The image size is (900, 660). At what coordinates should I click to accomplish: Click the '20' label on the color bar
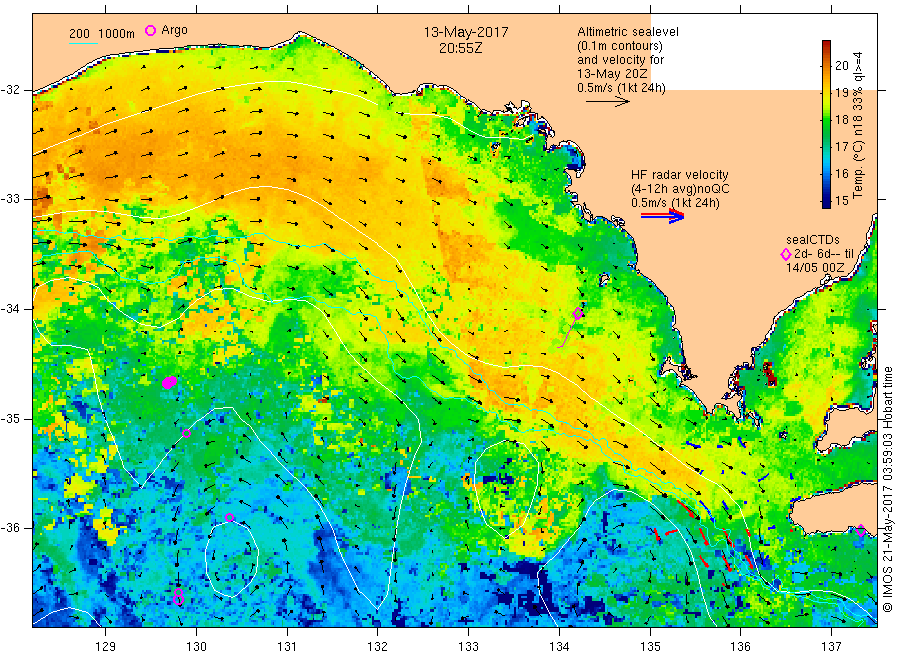[841, 65]
